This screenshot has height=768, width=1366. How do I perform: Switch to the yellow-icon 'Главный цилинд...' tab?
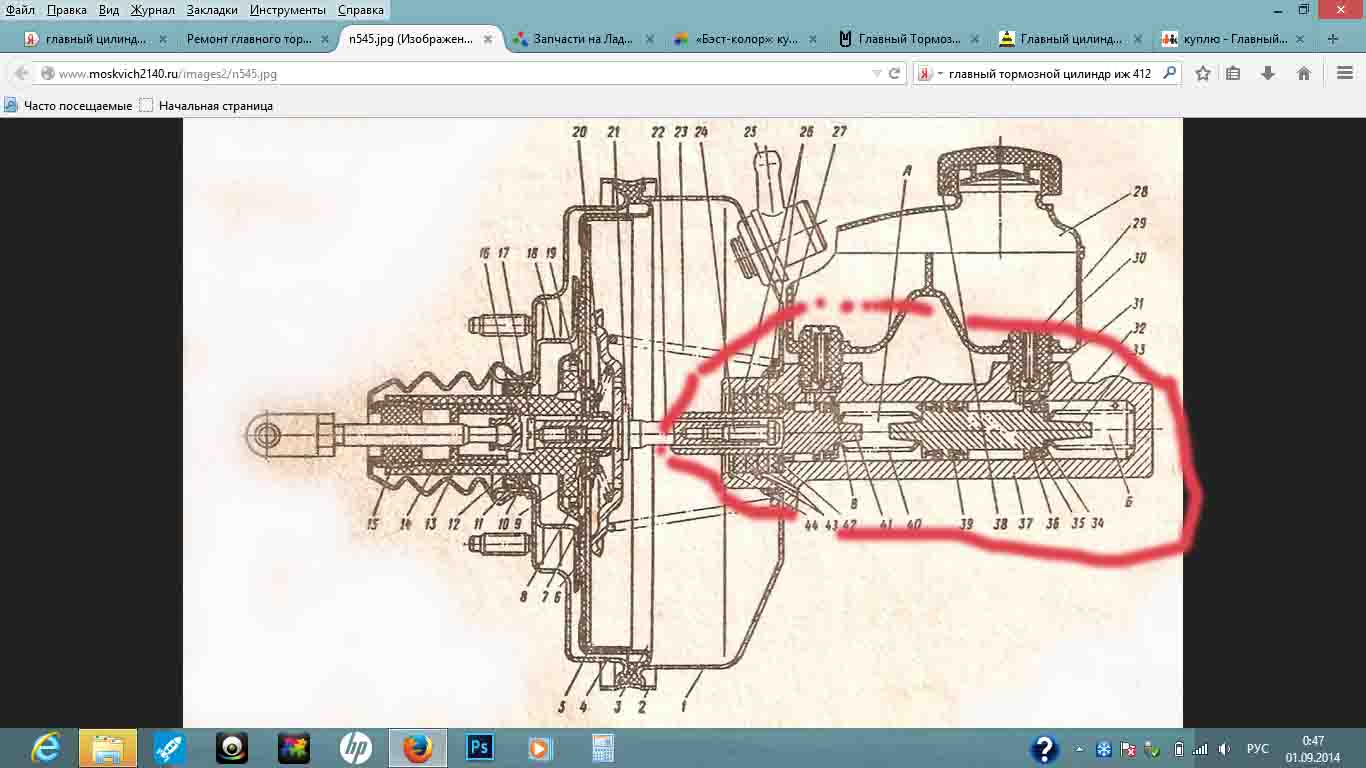(x=1071, y=39)
